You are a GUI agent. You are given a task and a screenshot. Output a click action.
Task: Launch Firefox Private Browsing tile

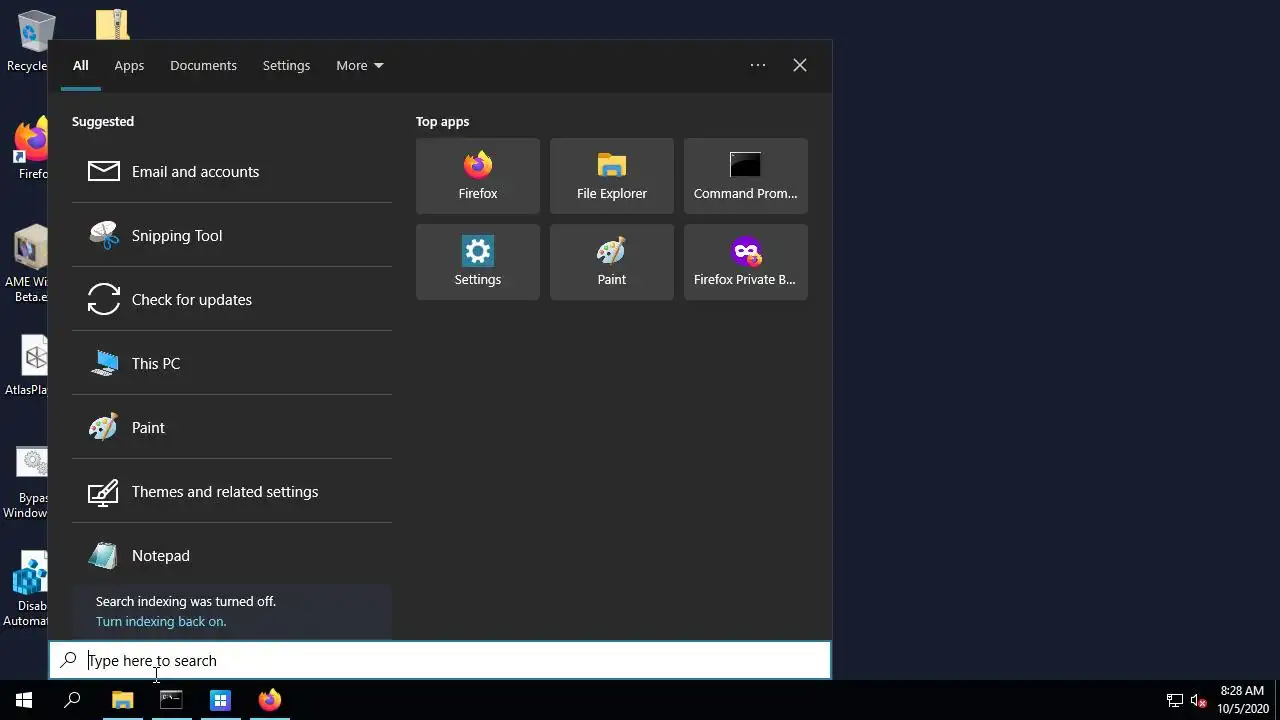pyautogui.click(x=746, y=262)
